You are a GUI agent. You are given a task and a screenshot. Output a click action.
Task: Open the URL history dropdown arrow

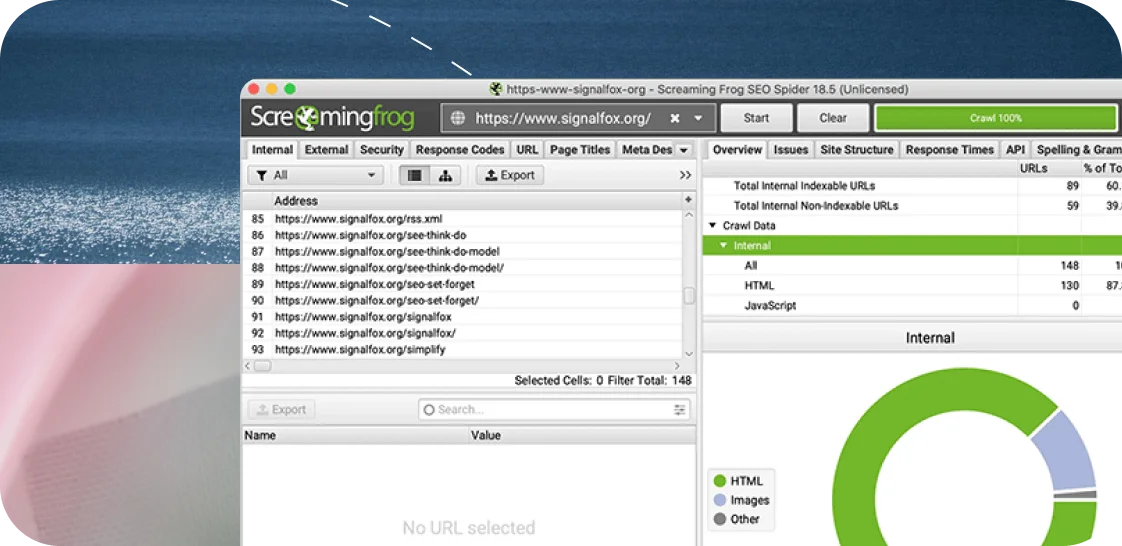tap(698, 118)
